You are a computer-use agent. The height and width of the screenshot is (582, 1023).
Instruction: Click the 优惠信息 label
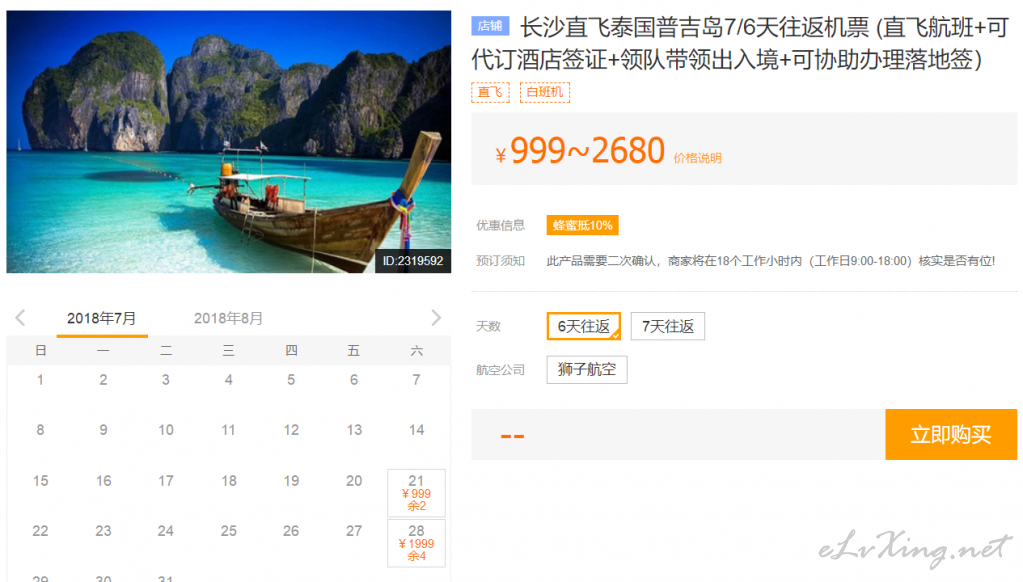click(500, 226)
